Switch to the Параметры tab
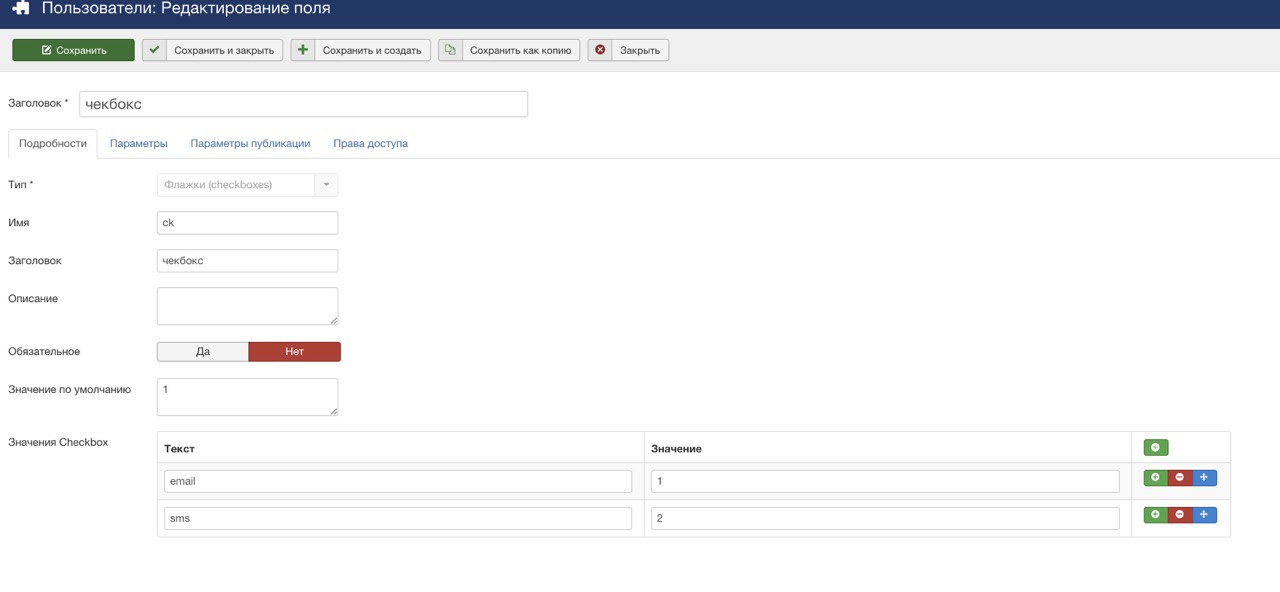 [x=138, y=143]
